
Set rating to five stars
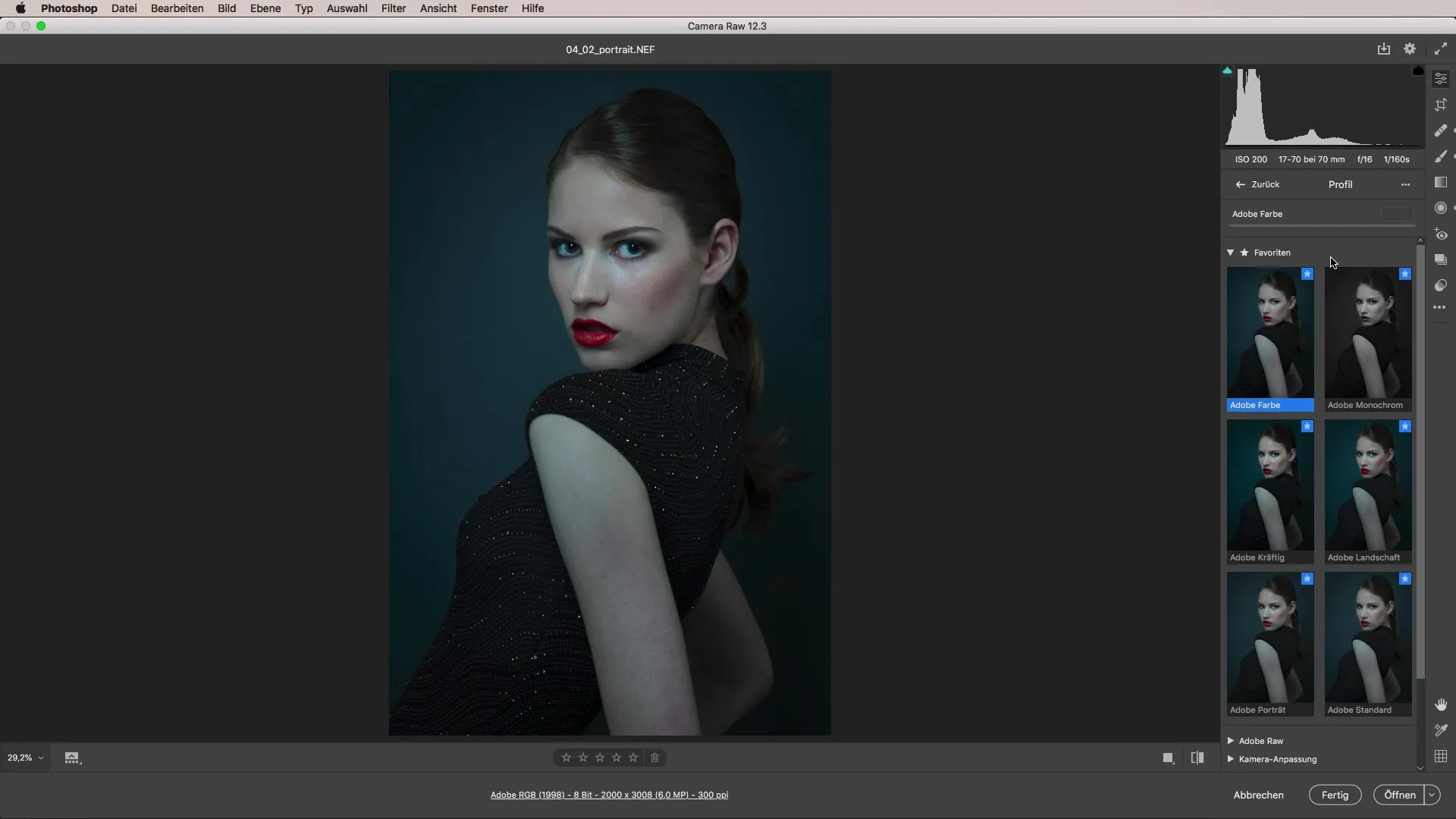[633, 758]
